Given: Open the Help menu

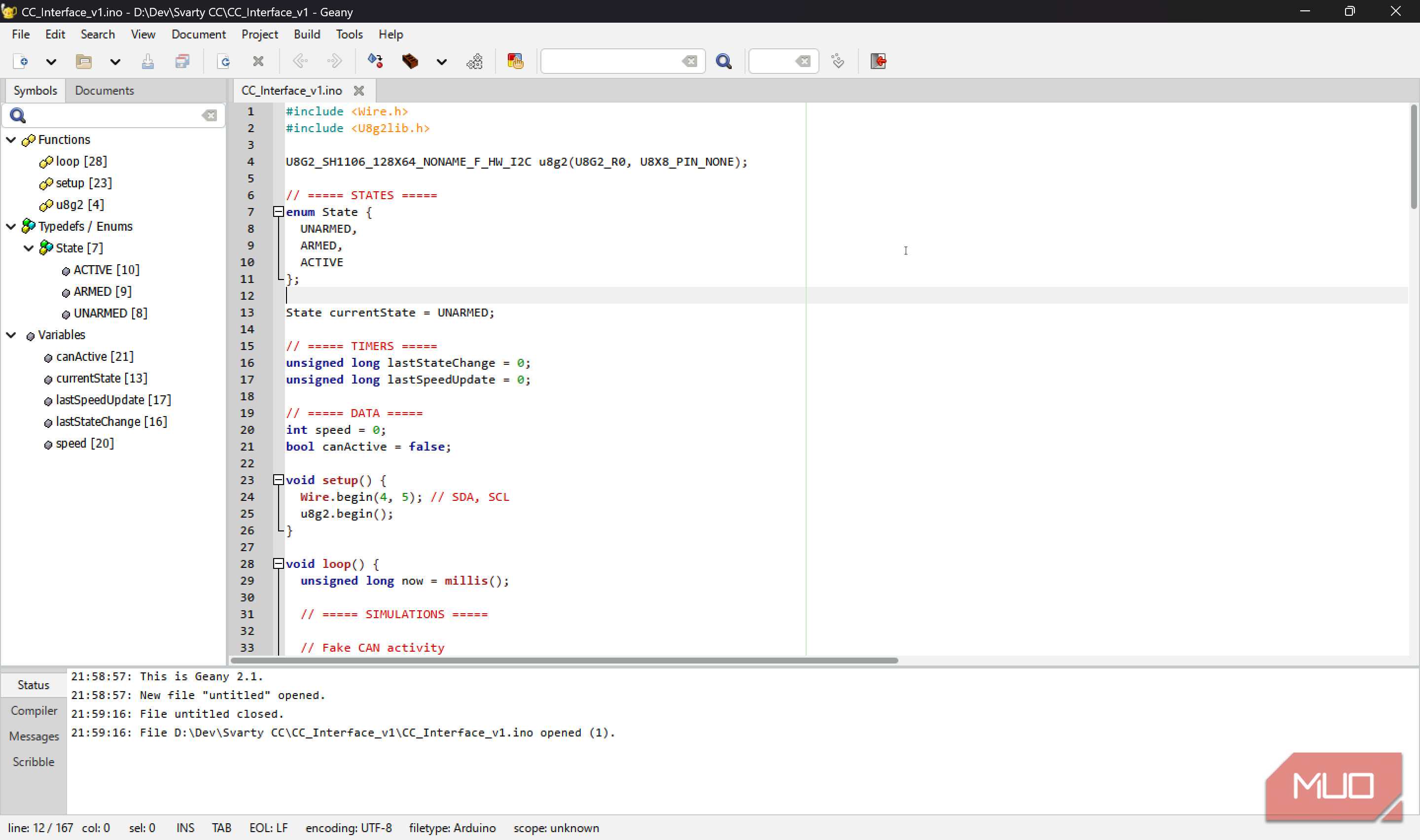Looking at the screenshot, I should coord(390,35).
